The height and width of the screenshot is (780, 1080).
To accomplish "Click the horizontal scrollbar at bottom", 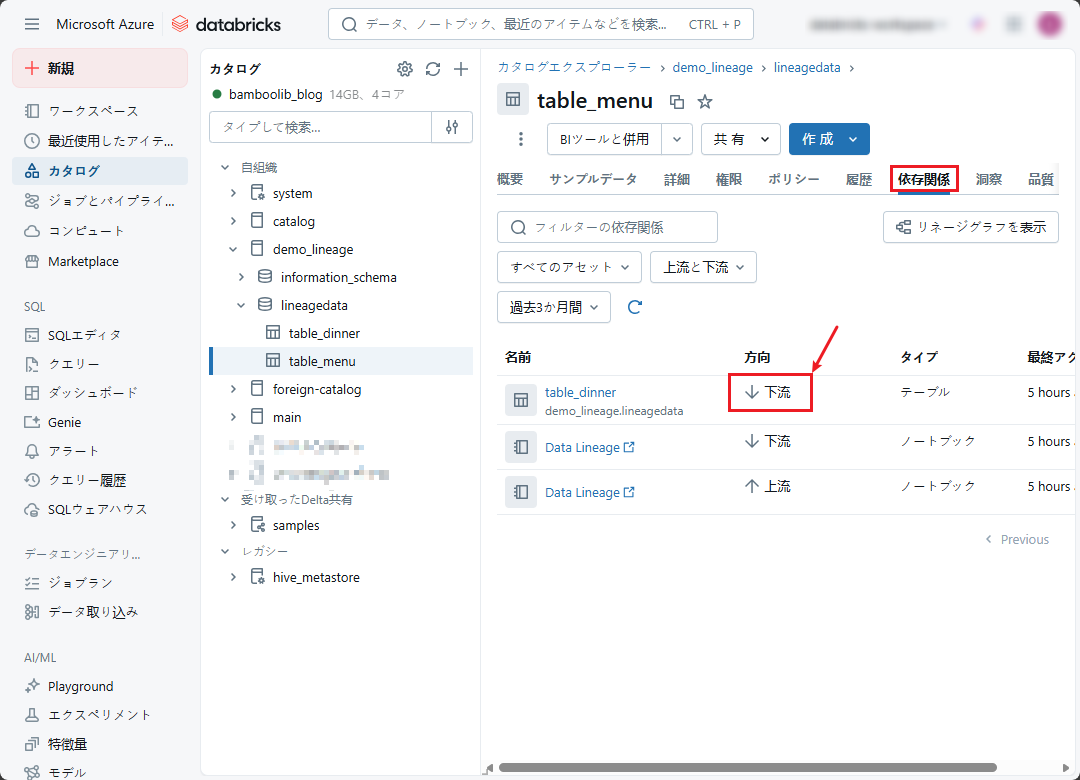I will pos(747,768).
